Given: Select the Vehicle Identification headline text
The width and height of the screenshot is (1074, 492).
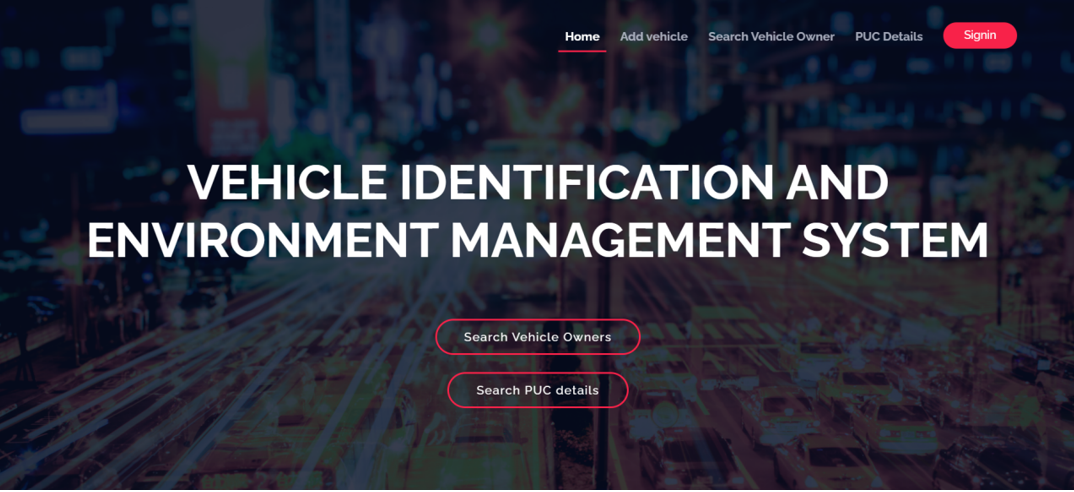Looking at the screenshot, I should 538,211.
